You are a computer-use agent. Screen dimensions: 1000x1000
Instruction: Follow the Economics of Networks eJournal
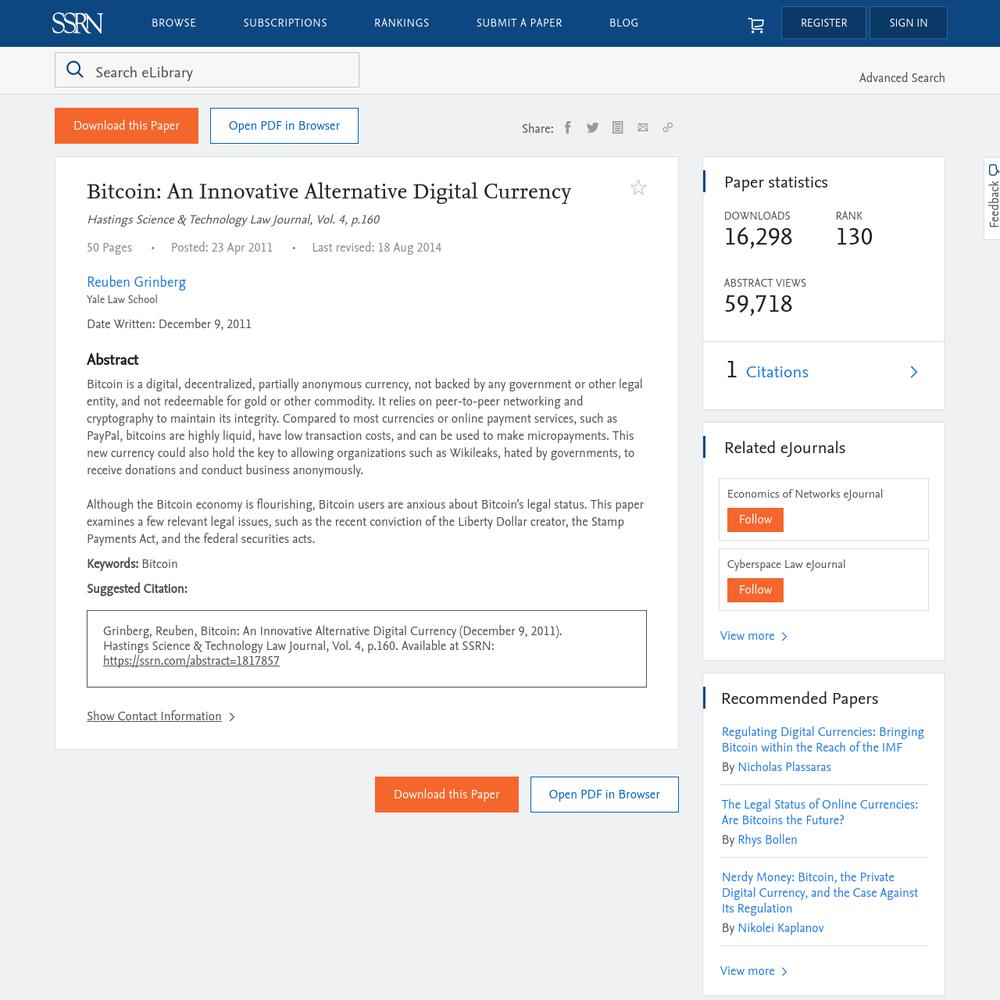point(755,519)
